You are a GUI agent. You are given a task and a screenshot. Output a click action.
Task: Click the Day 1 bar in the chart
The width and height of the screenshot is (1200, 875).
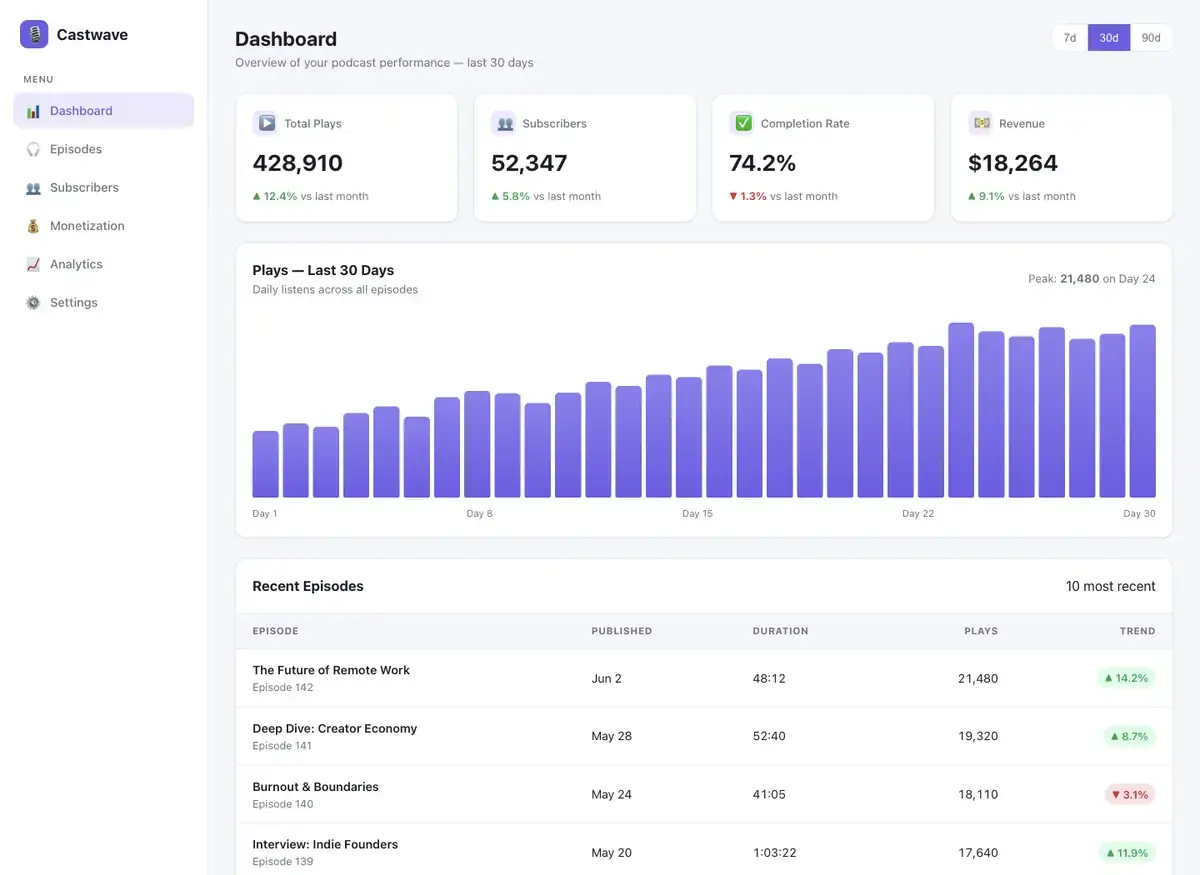pos(266,464)
